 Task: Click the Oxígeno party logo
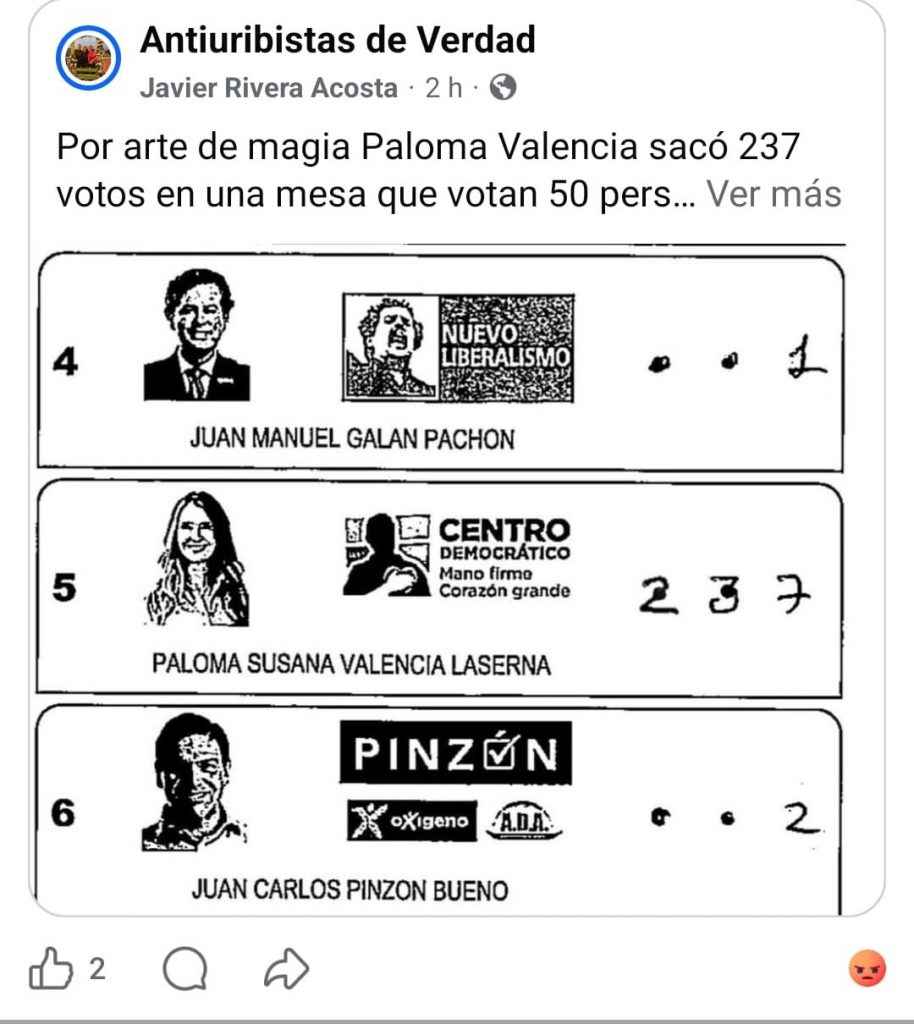click(x=411, y=821)
